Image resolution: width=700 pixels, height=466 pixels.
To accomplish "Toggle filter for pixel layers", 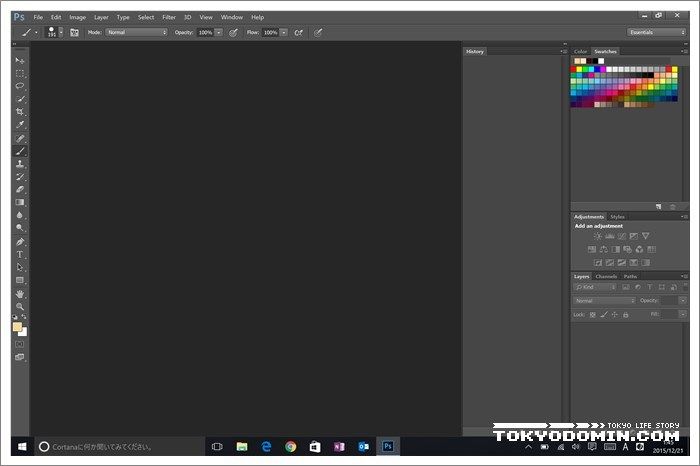I will (626, 287).
